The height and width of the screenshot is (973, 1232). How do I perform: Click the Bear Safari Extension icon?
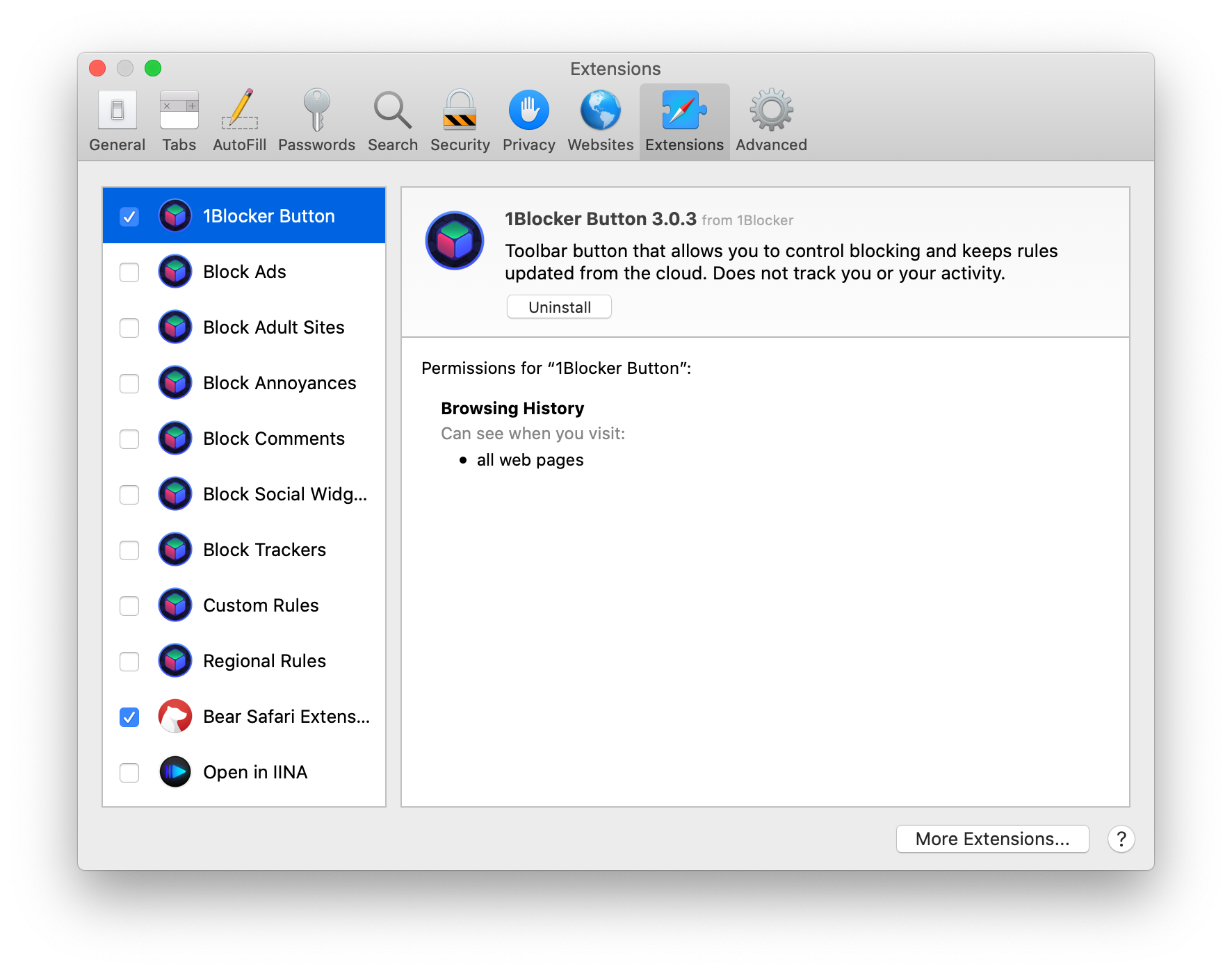tap(175, 716)
